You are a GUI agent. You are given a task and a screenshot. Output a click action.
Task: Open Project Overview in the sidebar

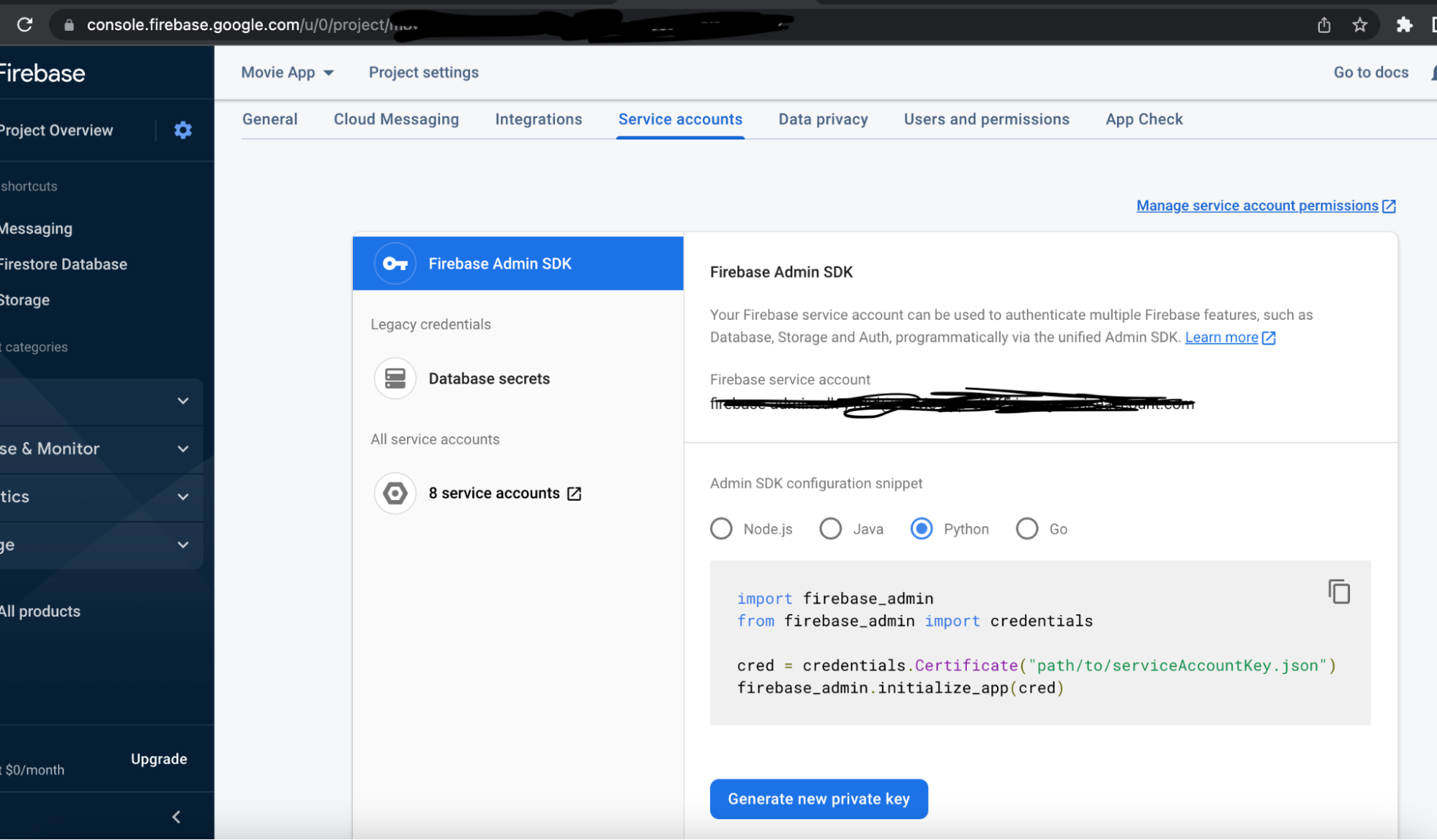[56, 130]
